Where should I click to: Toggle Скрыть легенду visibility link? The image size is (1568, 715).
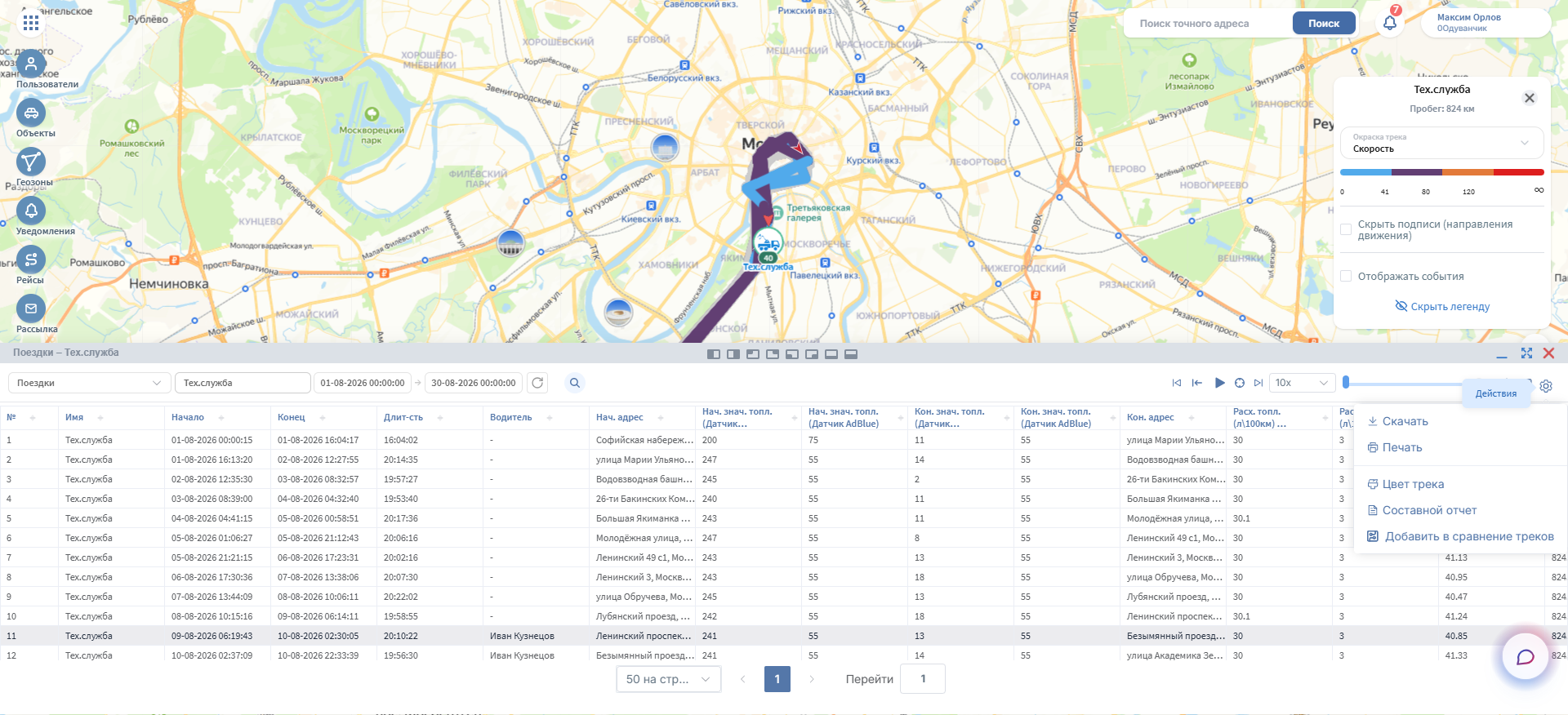point(1442,307)
